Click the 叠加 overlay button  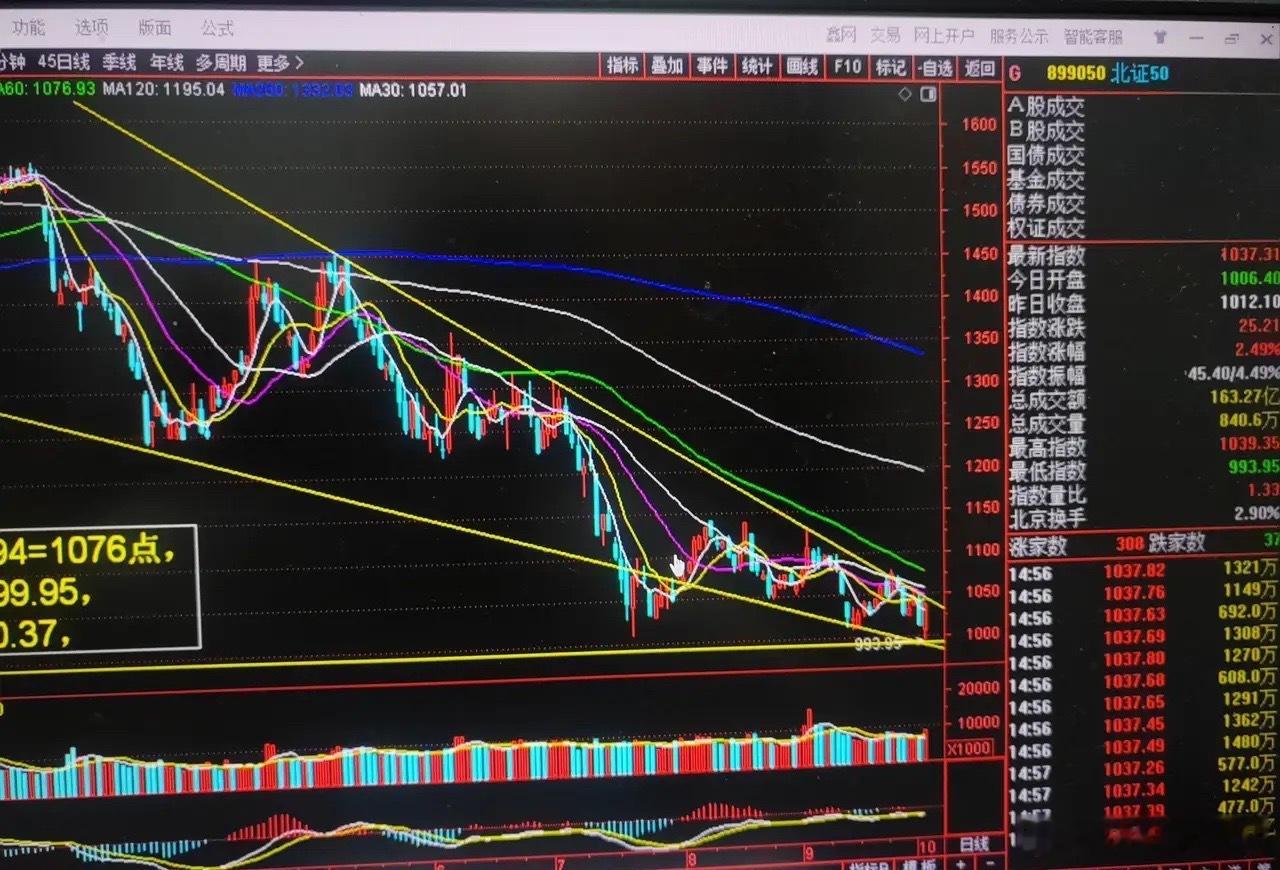667,66
